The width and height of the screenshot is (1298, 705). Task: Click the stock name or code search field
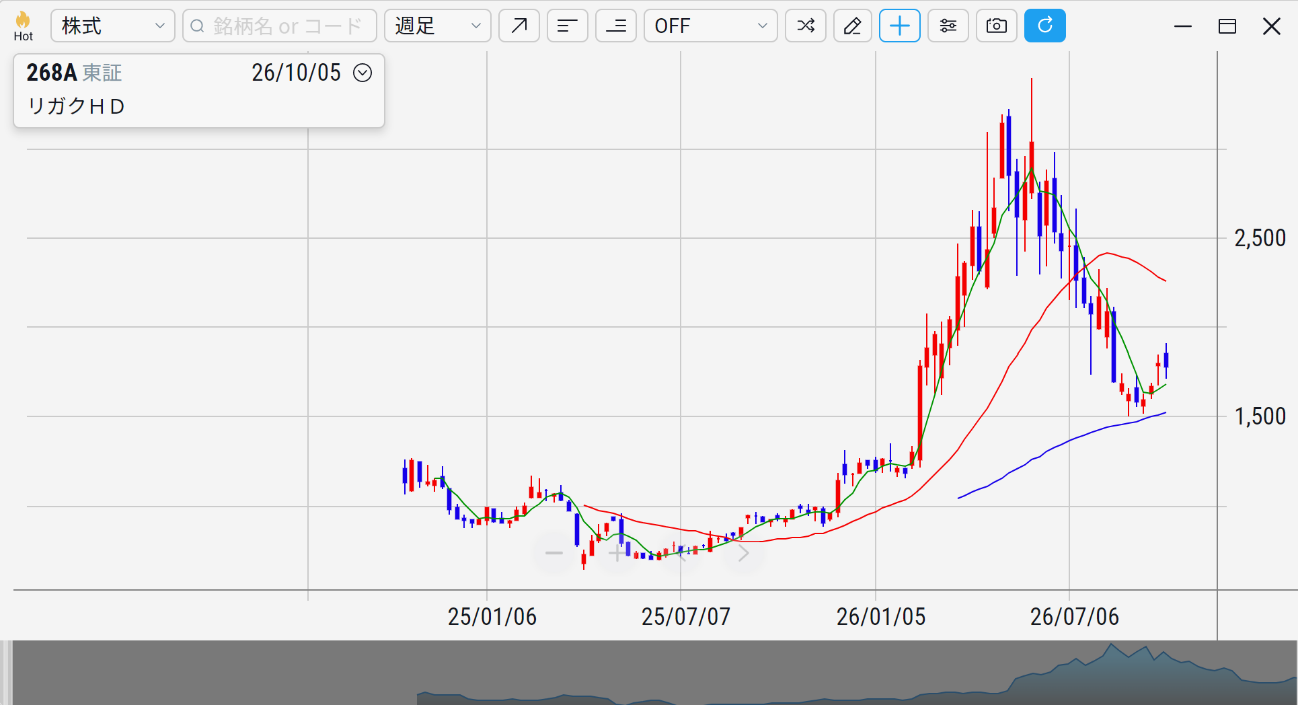point(280,26)
